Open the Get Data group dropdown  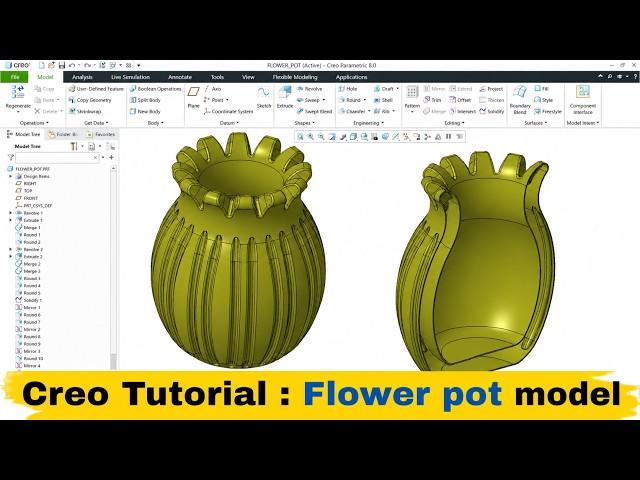point(96,123)
